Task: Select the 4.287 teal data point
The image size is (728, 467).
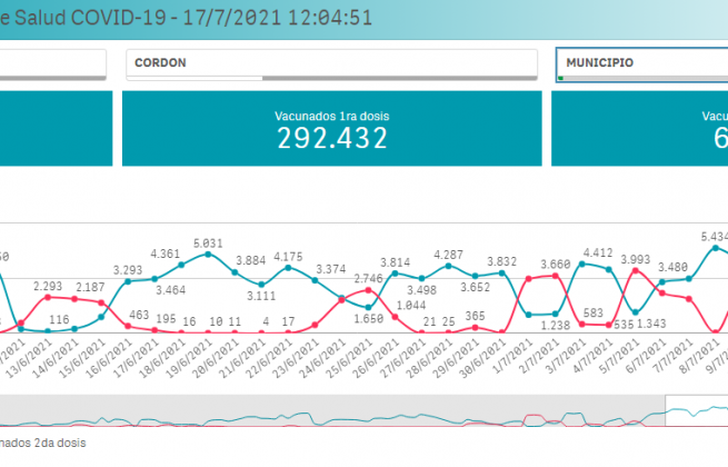Action: click(448, 265)
